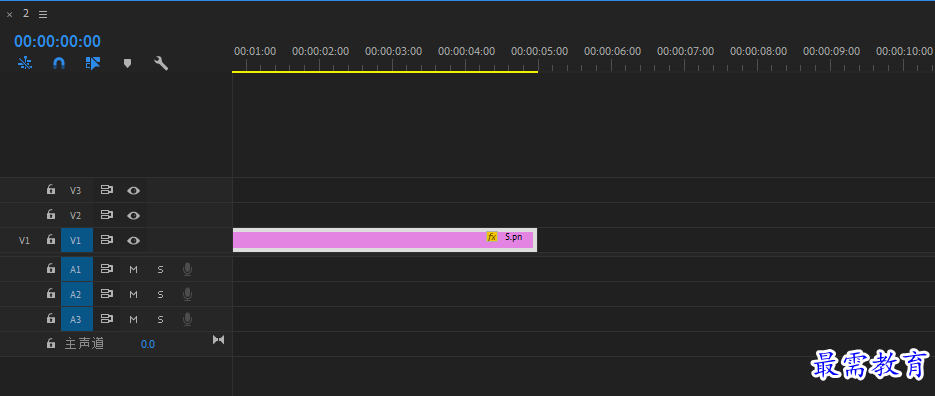Toggle sync lock on track V3
This screenshot has width=935, height=396.
tap(107, 190)
